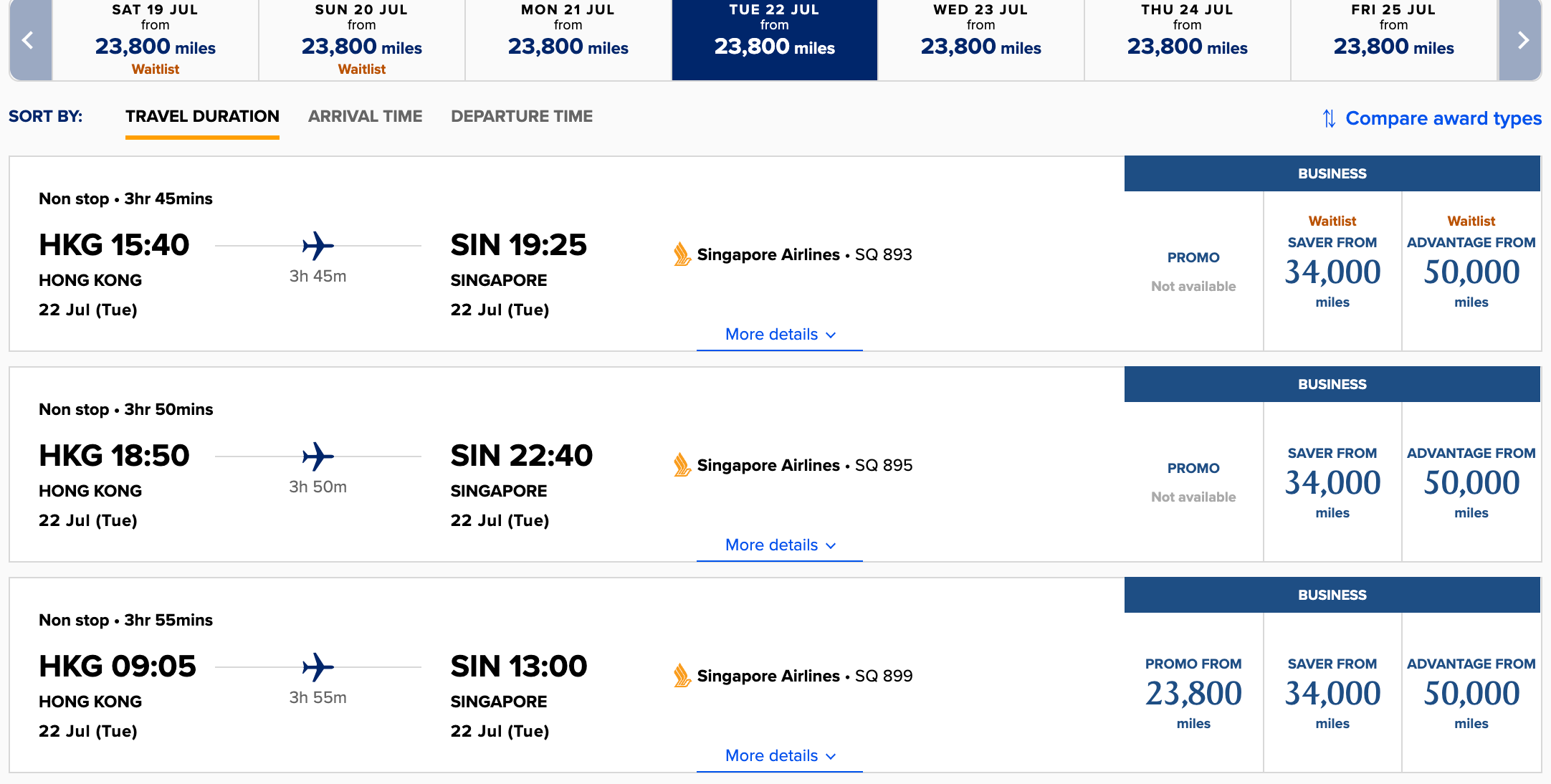Open Compare award types link
Viewport: 1551px width, 784px height.
click(1443, 118)
